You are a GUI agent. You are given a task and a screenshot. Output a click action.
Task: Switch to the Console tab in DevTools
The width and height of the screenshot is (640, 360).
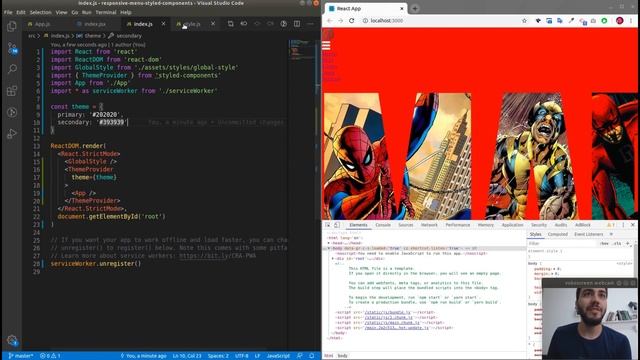pyautogui.click(x=383, y=225)
